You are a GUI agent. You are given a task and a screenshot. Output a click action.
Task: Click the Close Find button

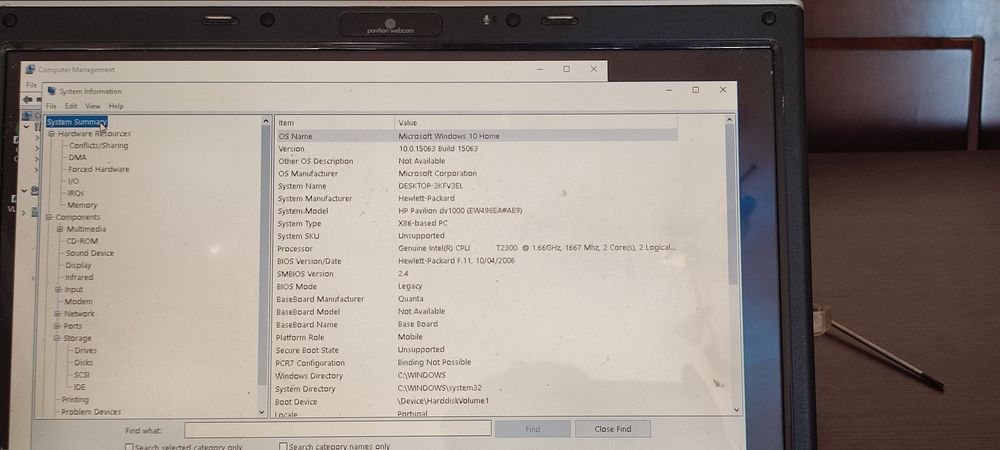click(x=613, y=429)
